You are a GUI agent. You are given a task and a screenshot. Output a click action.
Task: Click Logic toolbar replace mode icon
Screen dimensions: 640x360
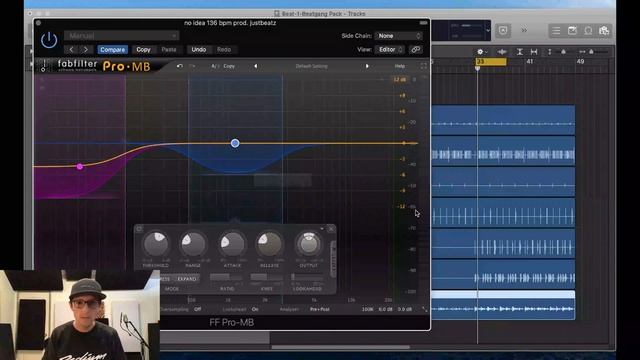coord(503,31)
